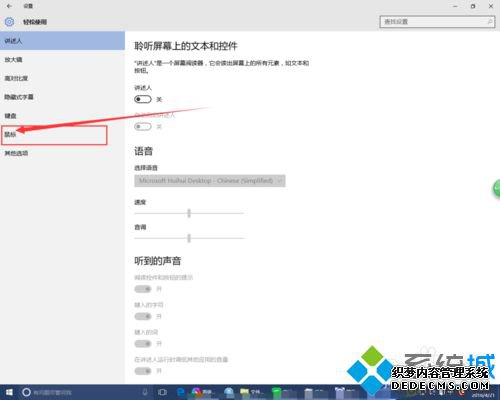Screen dimensions: 500x400
Task: Toggle the auto-start Narrator switch
Action: click(143, 127)
